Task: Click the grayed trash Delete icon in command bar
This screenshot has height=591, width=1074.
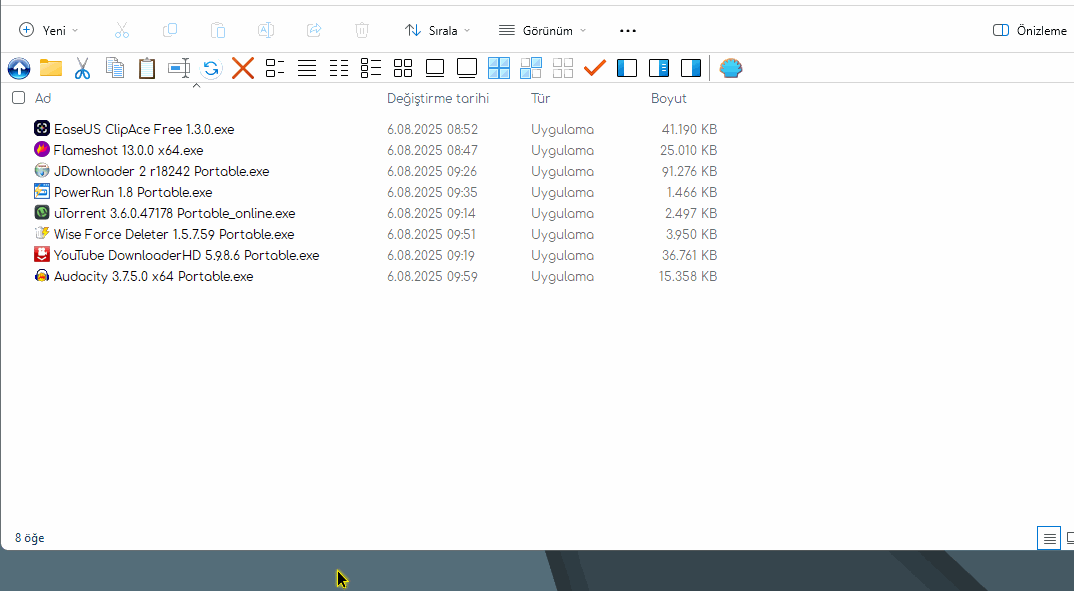Action: coord(362,30)
